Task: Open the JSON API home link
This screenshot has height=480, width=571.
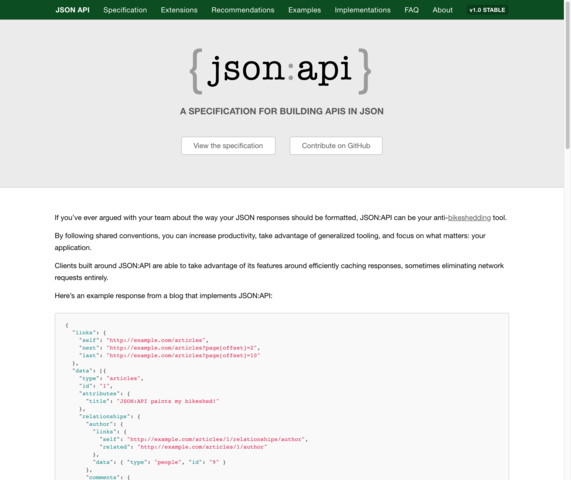Action: click(72, 10)
